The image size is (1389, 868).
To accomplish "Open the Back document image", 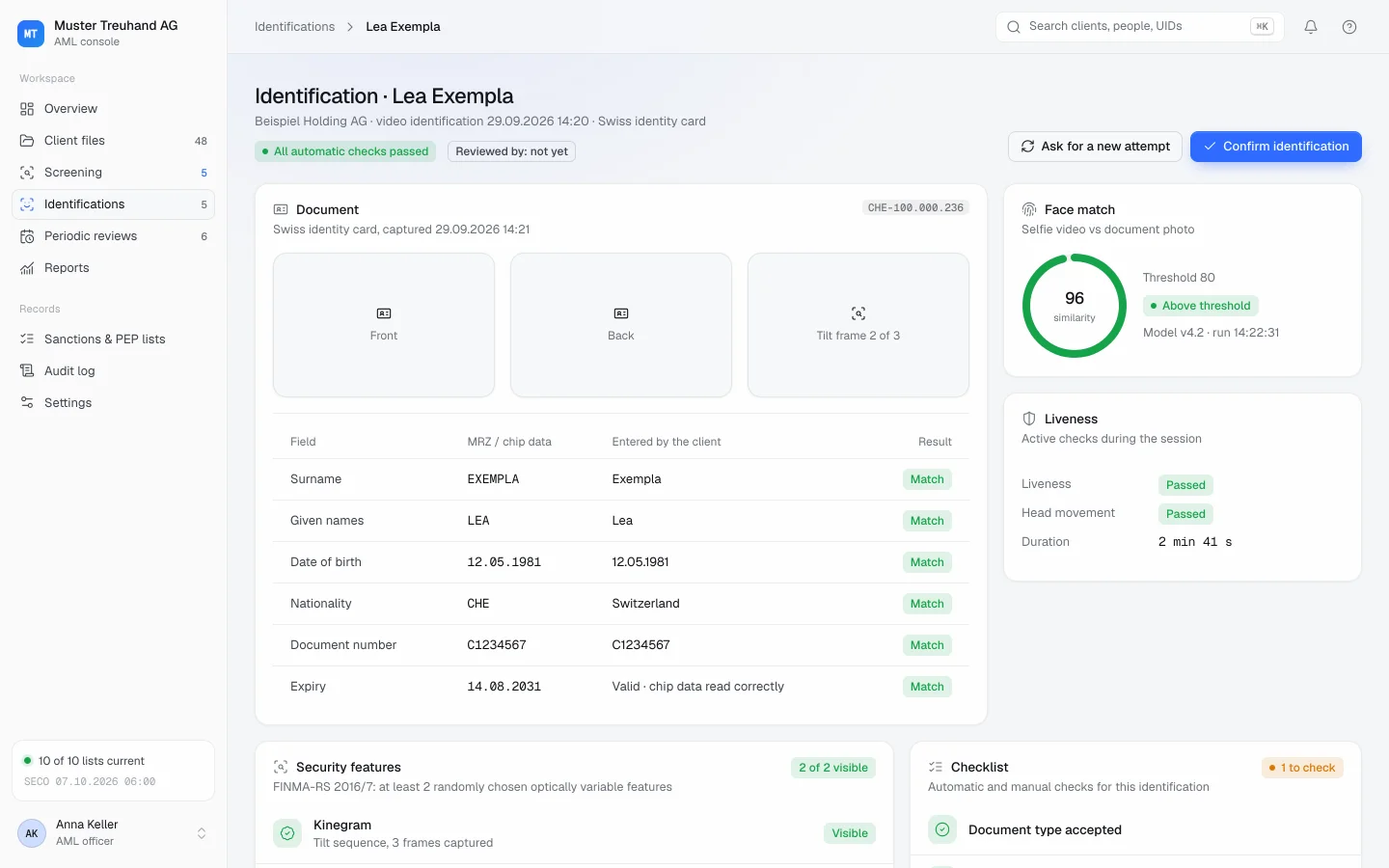I will pos(621,325).
